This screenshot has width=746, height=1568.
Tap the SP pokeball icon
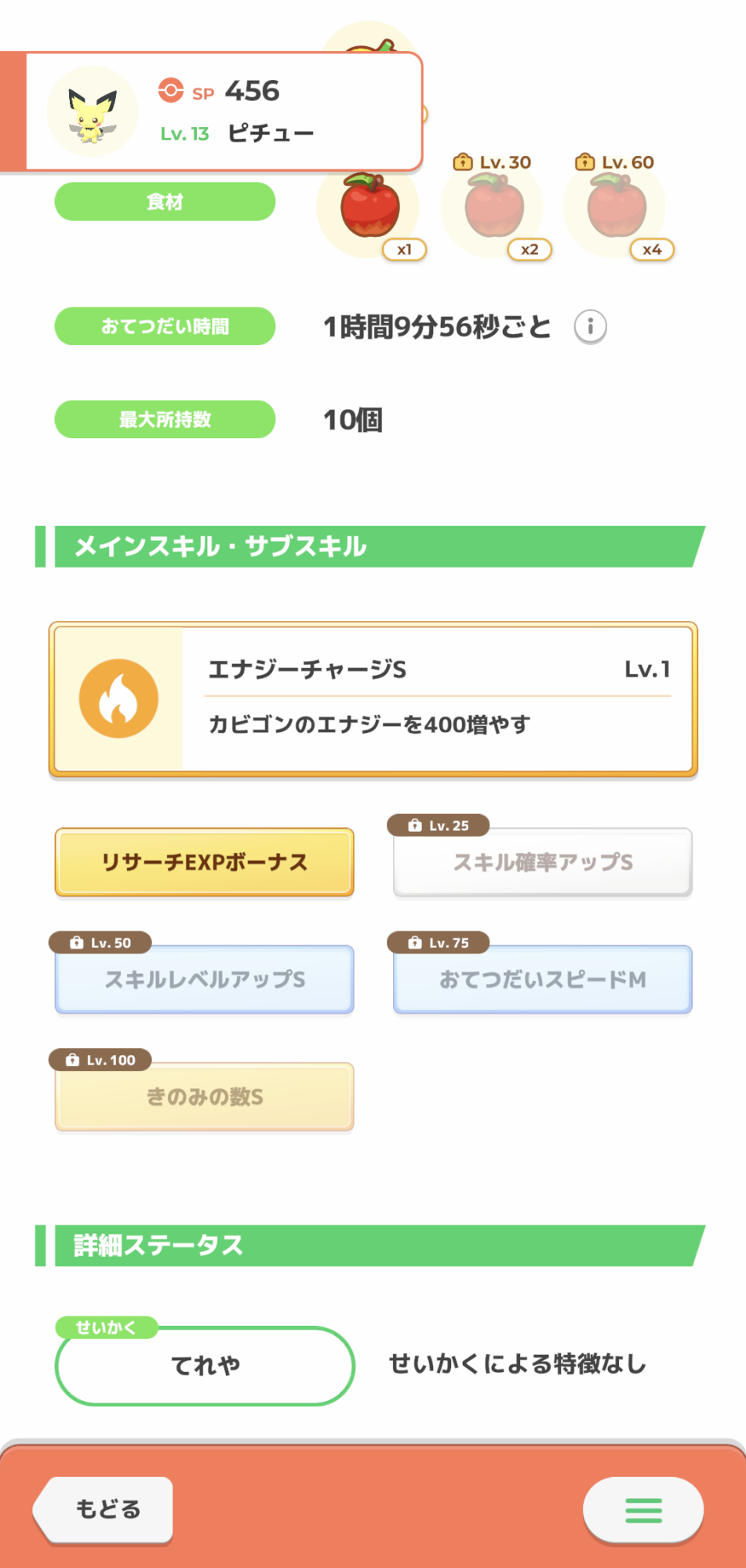tap(170, 91)
